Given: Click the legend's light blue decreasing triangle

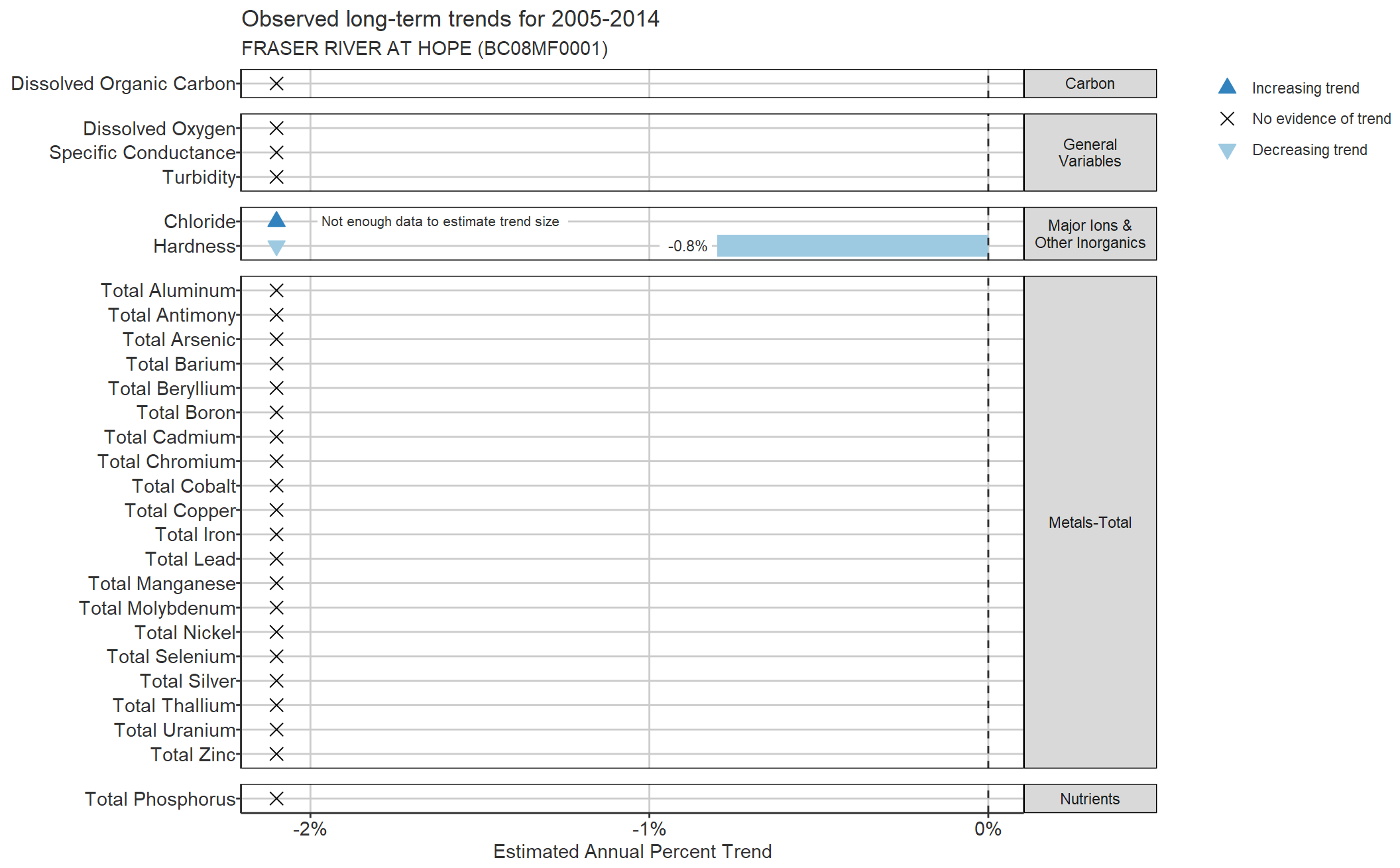Looking at the screenshot, I should 1227,151.
